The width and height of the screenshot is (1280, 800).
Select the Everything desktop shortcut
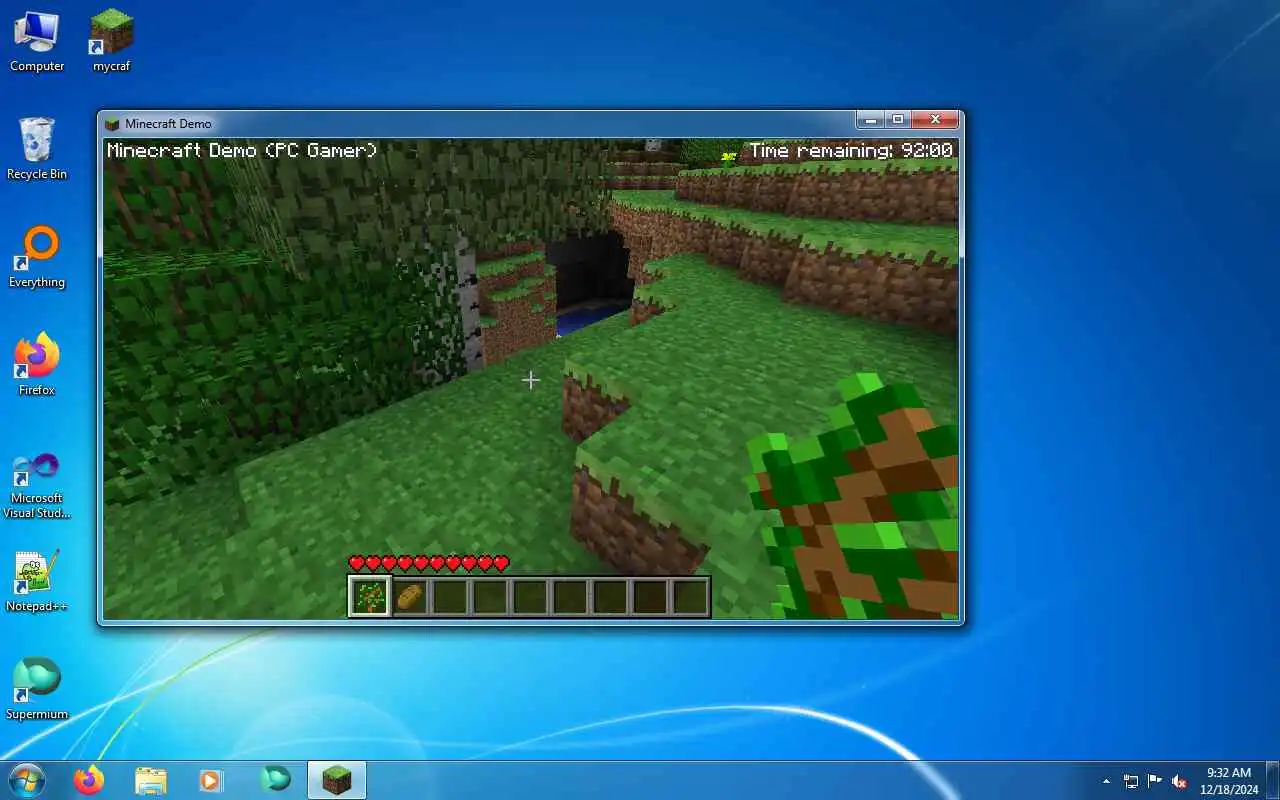pos(37,257)
